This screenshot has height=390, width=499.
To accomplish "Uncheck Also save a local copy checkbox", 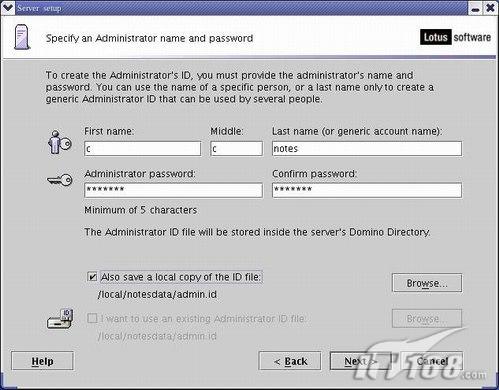I will (92, 277).
